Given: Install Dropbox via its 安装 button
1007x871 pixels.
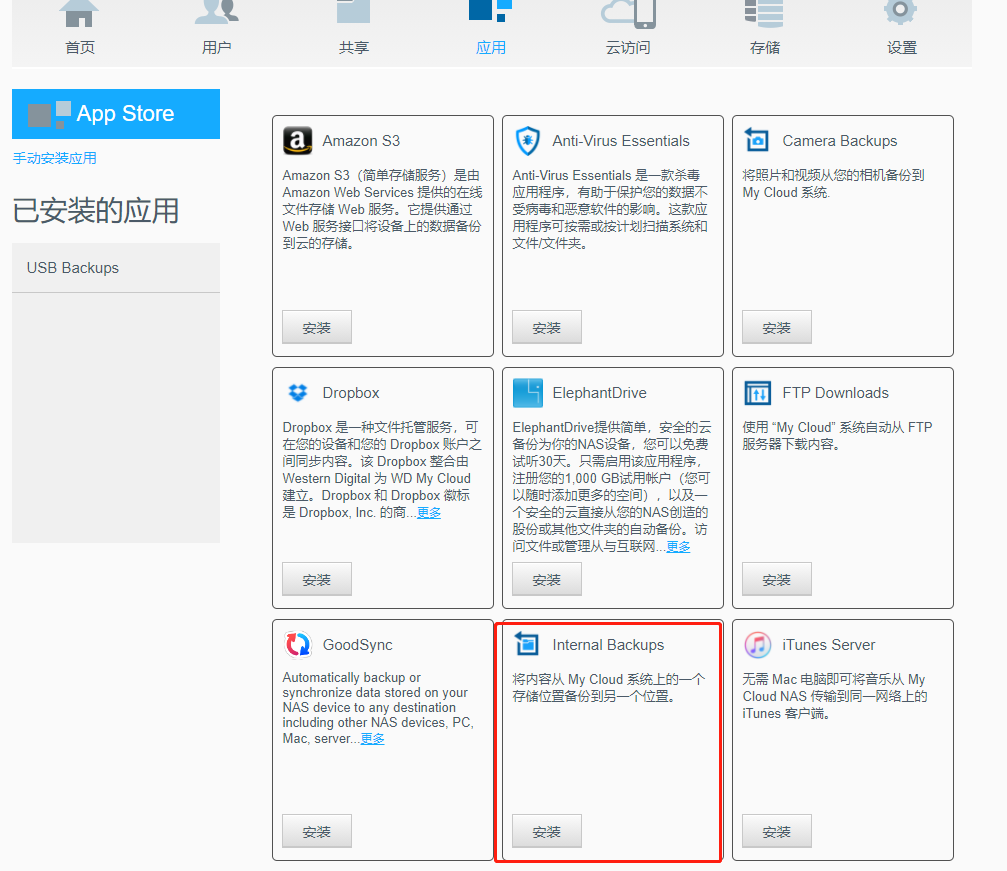Looking at the screenshot, I should click(x=317, y=579).
